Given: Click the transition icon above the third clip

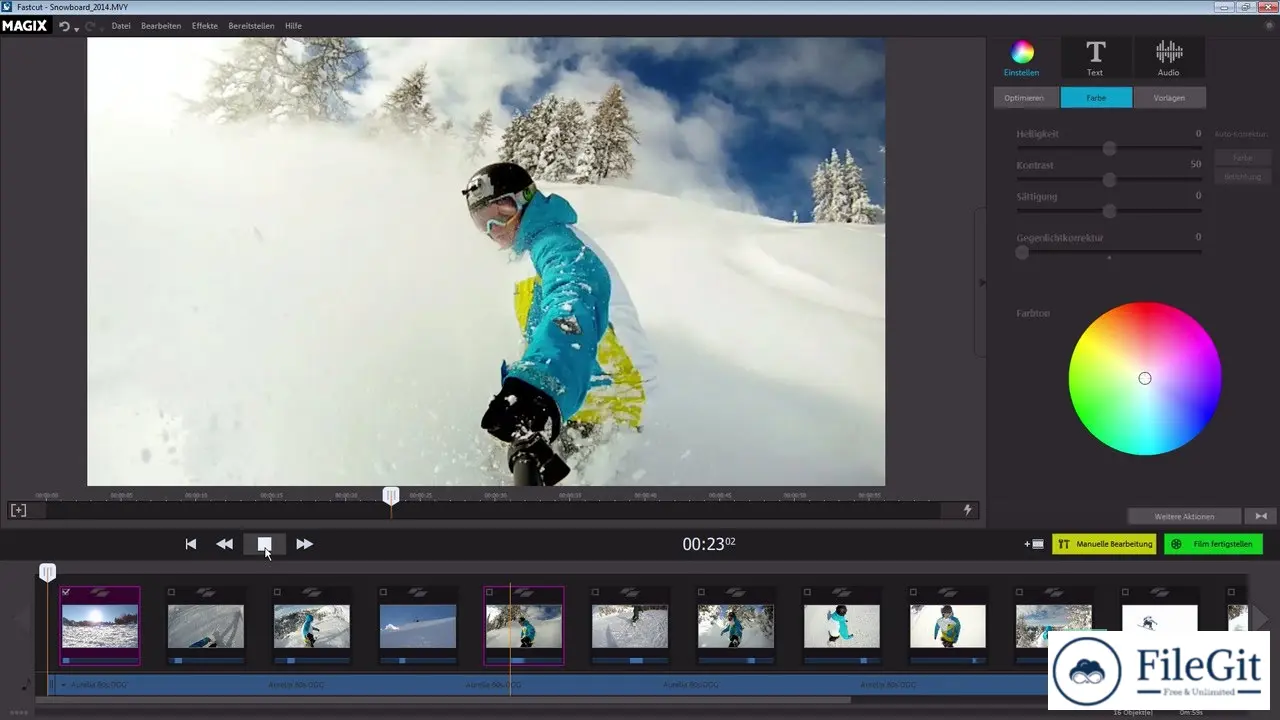Looking at the screenshot, I should click(312, 592).
